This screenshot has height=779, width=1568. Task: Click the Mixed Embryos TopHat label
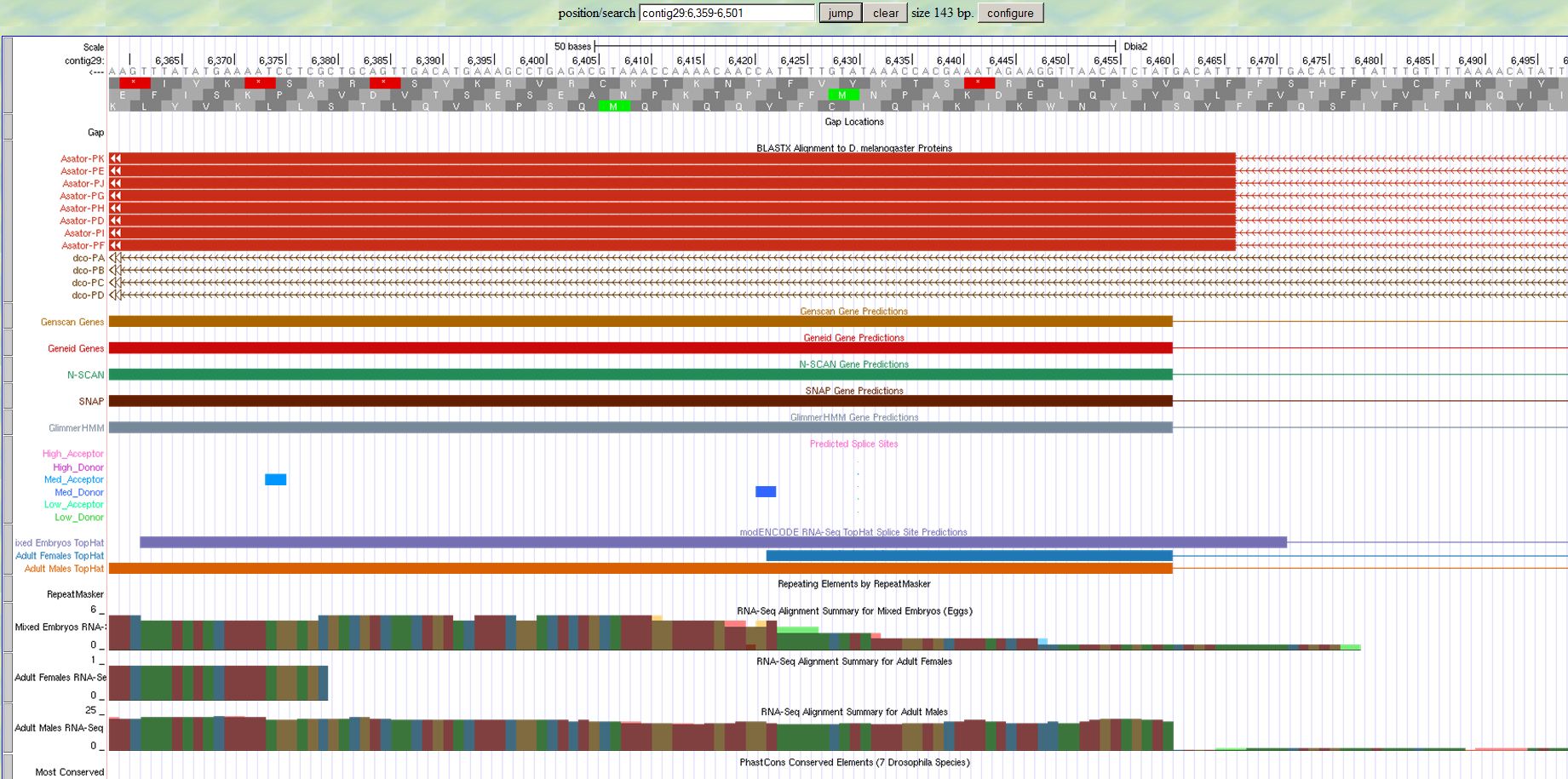[60, 543]
